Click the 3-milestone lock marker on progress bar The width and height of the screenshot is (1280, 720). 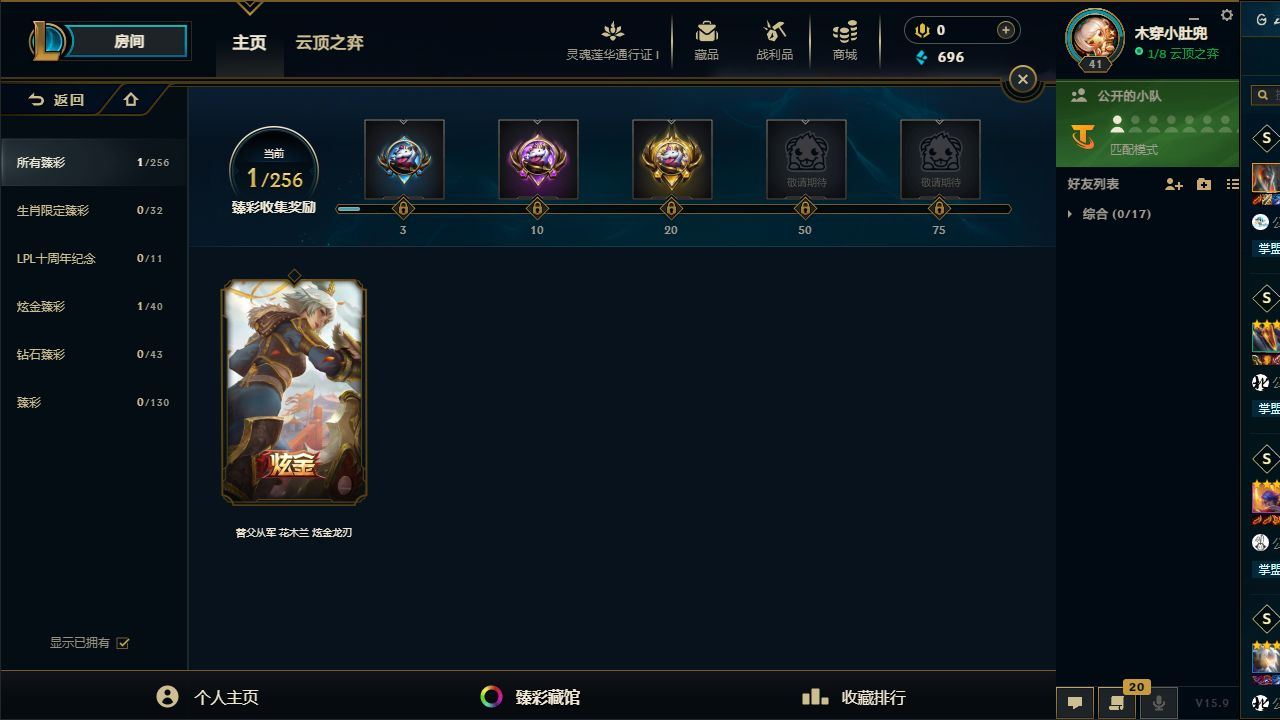tap(403, 209)
